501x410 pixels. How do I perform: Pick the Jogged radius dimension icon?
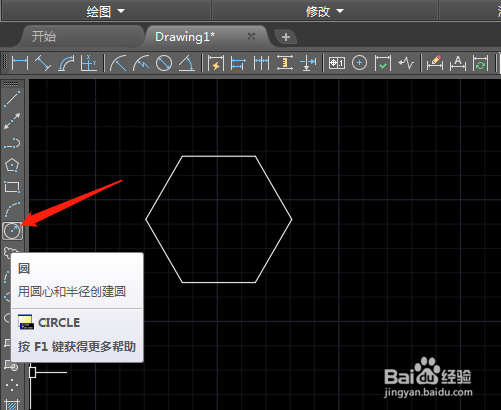141,63
